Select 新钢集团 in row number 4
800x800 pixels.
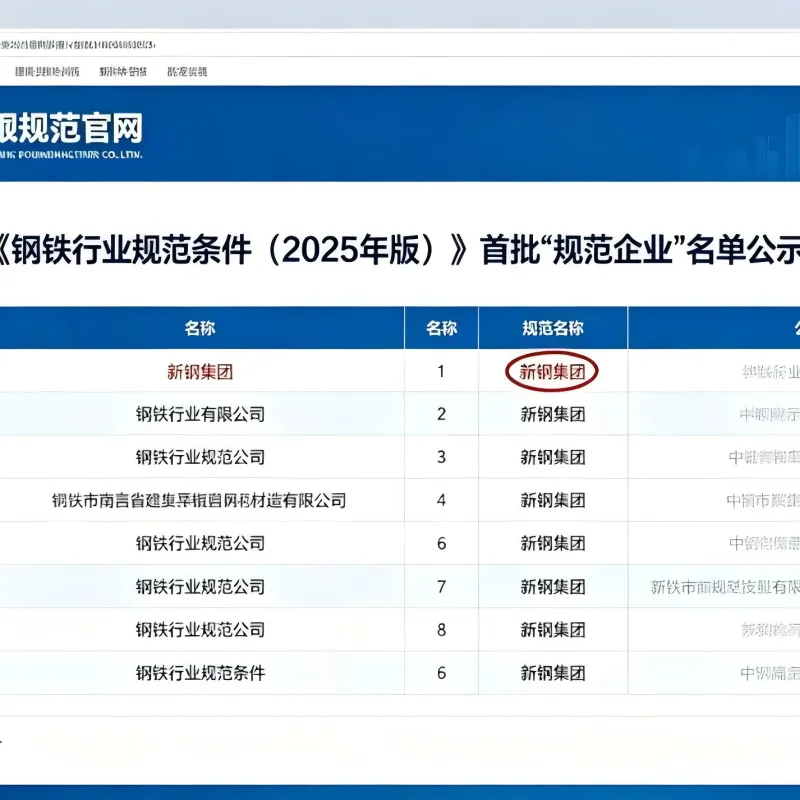tap(553, 501)
